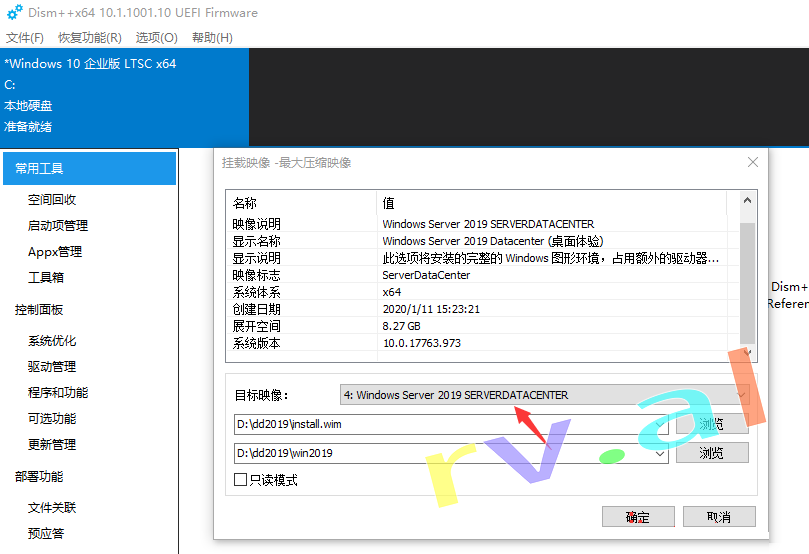Image resolution: width=809 pixels, height=554 pixels.
Task: Click the 值 column header
Action: click(x=551, y=203)
